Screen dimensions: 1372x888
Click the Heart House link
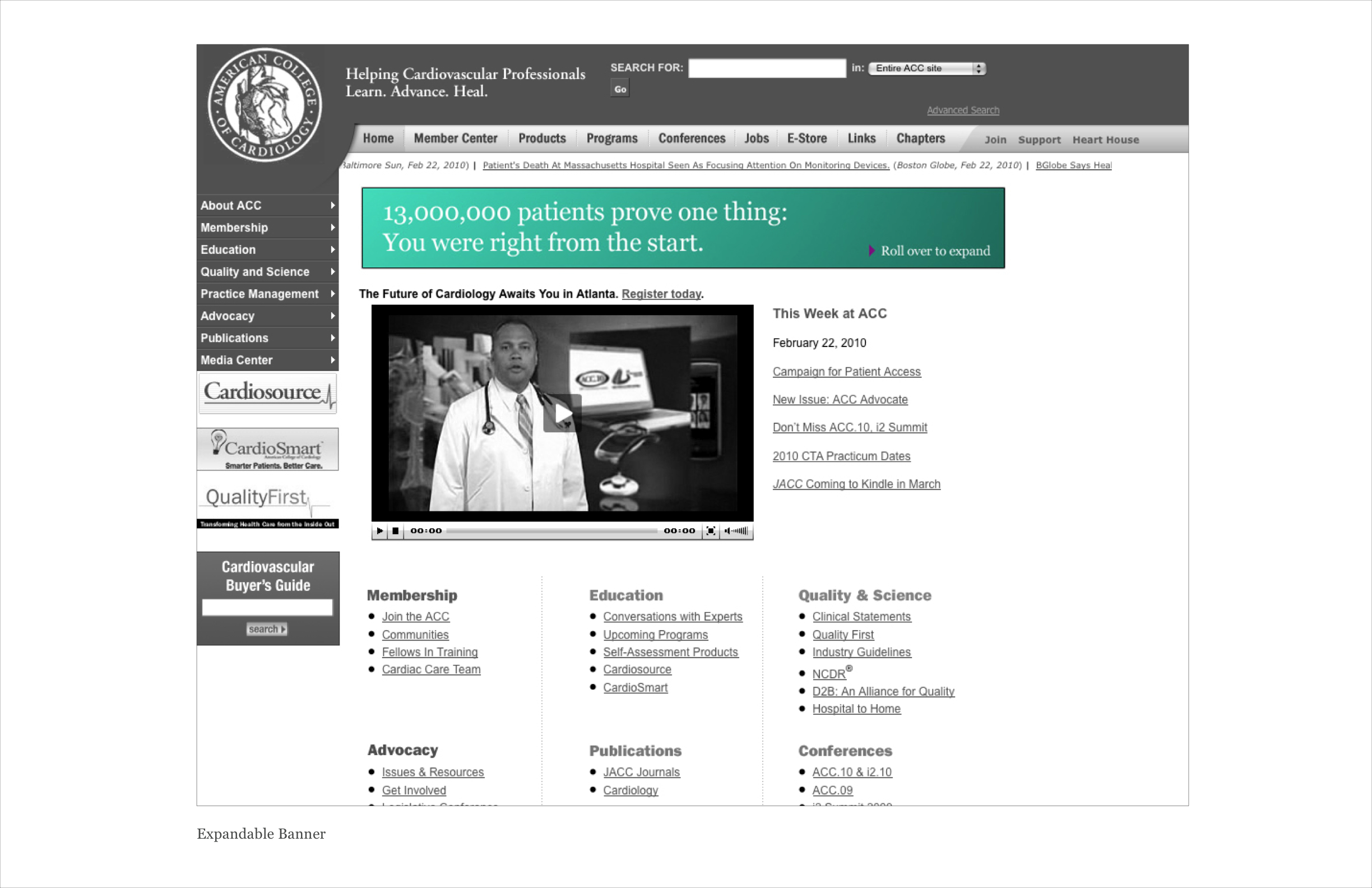[x=1105, y=140]
